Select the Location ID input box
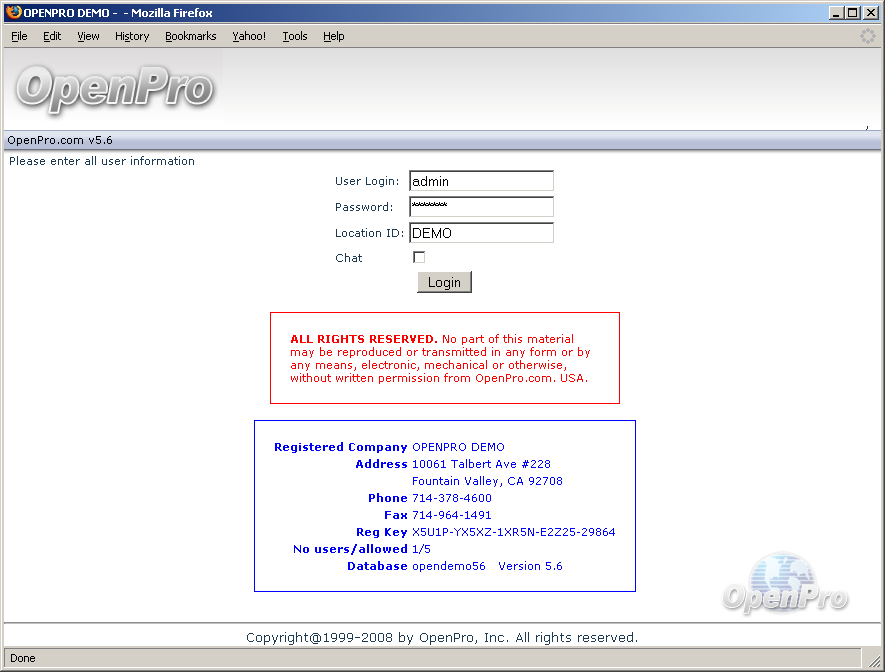The height and width of the screenshot is (672, 885). pos(481,233)
